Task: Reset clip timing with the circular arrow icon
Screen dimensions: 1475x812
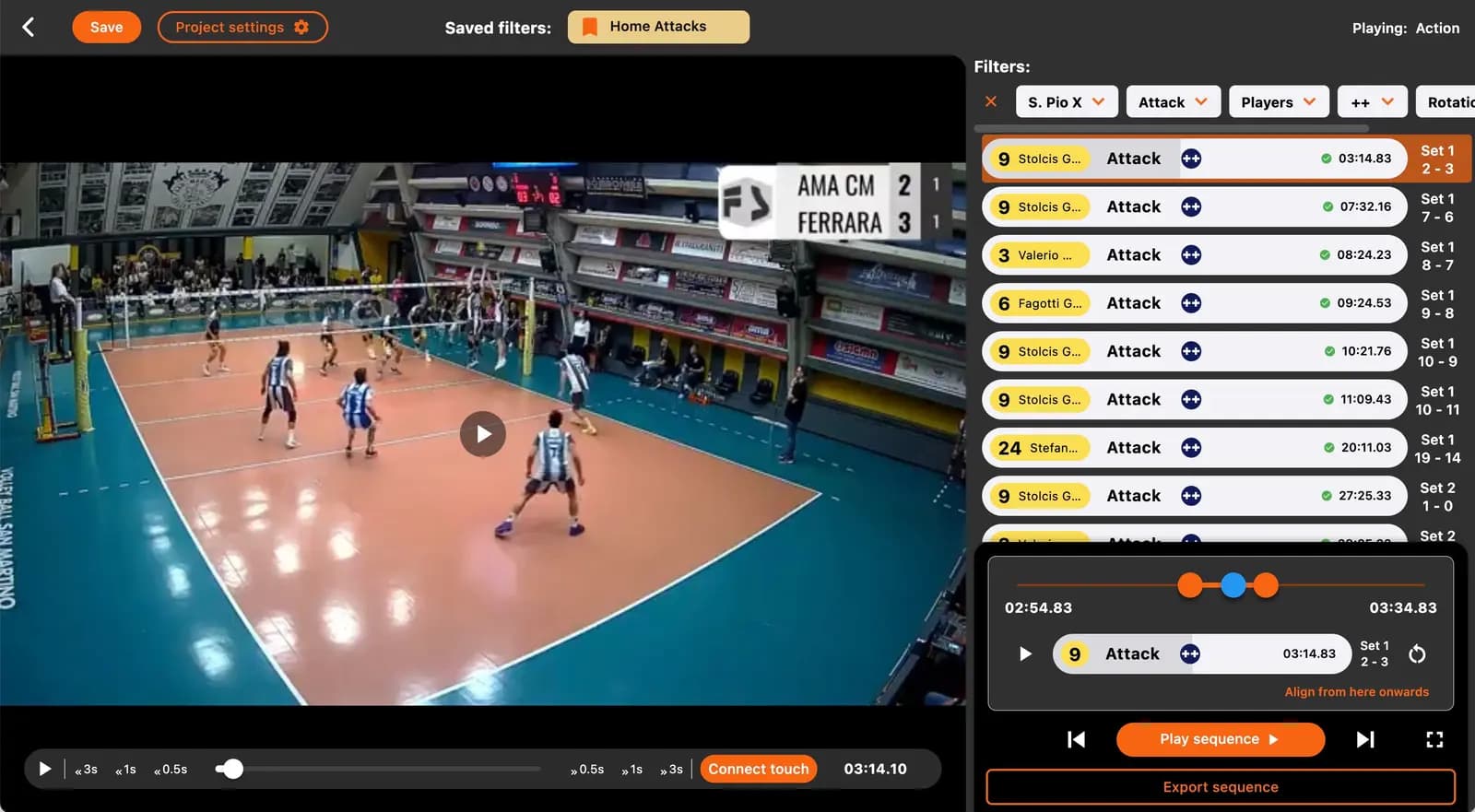Action: pos(1417,653)
